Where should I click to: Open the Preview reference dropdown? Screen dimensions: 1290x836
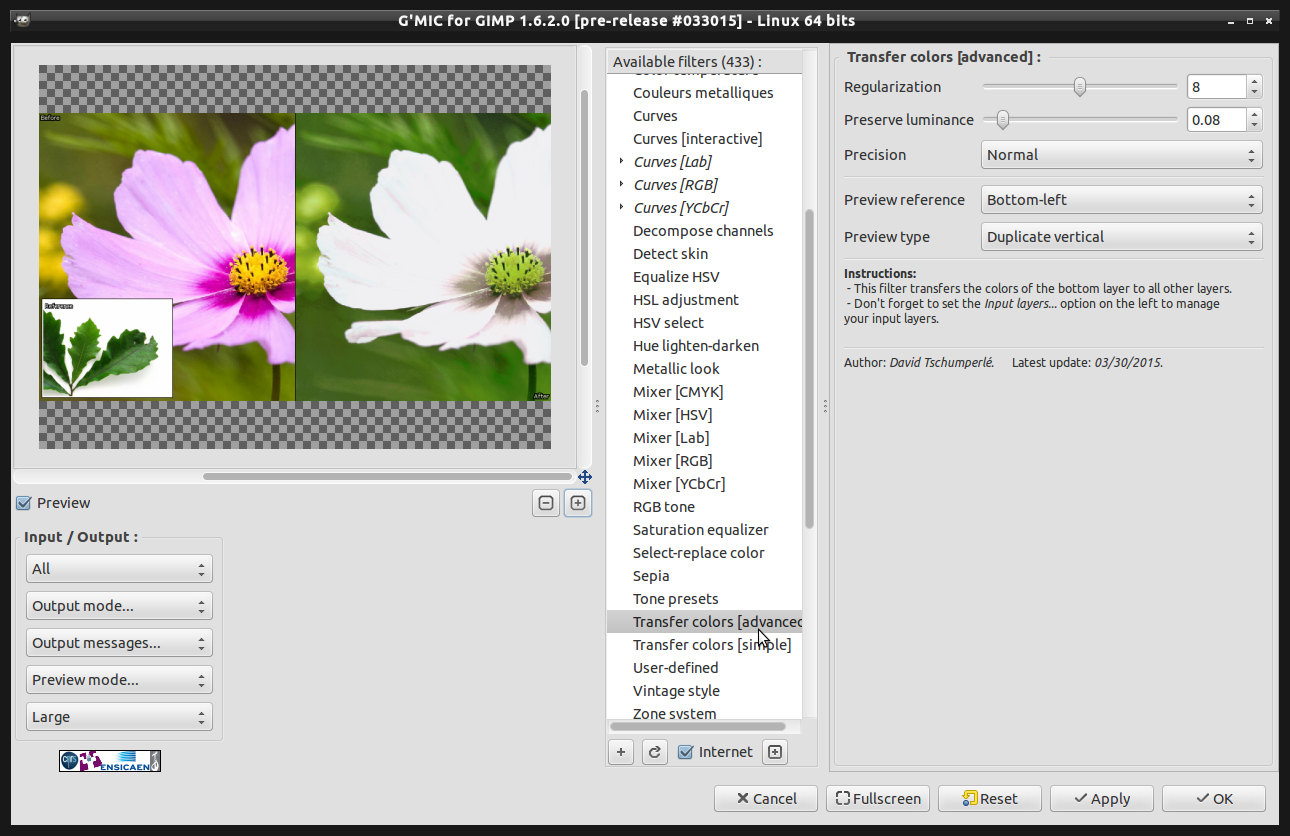tap(1122, 200)
